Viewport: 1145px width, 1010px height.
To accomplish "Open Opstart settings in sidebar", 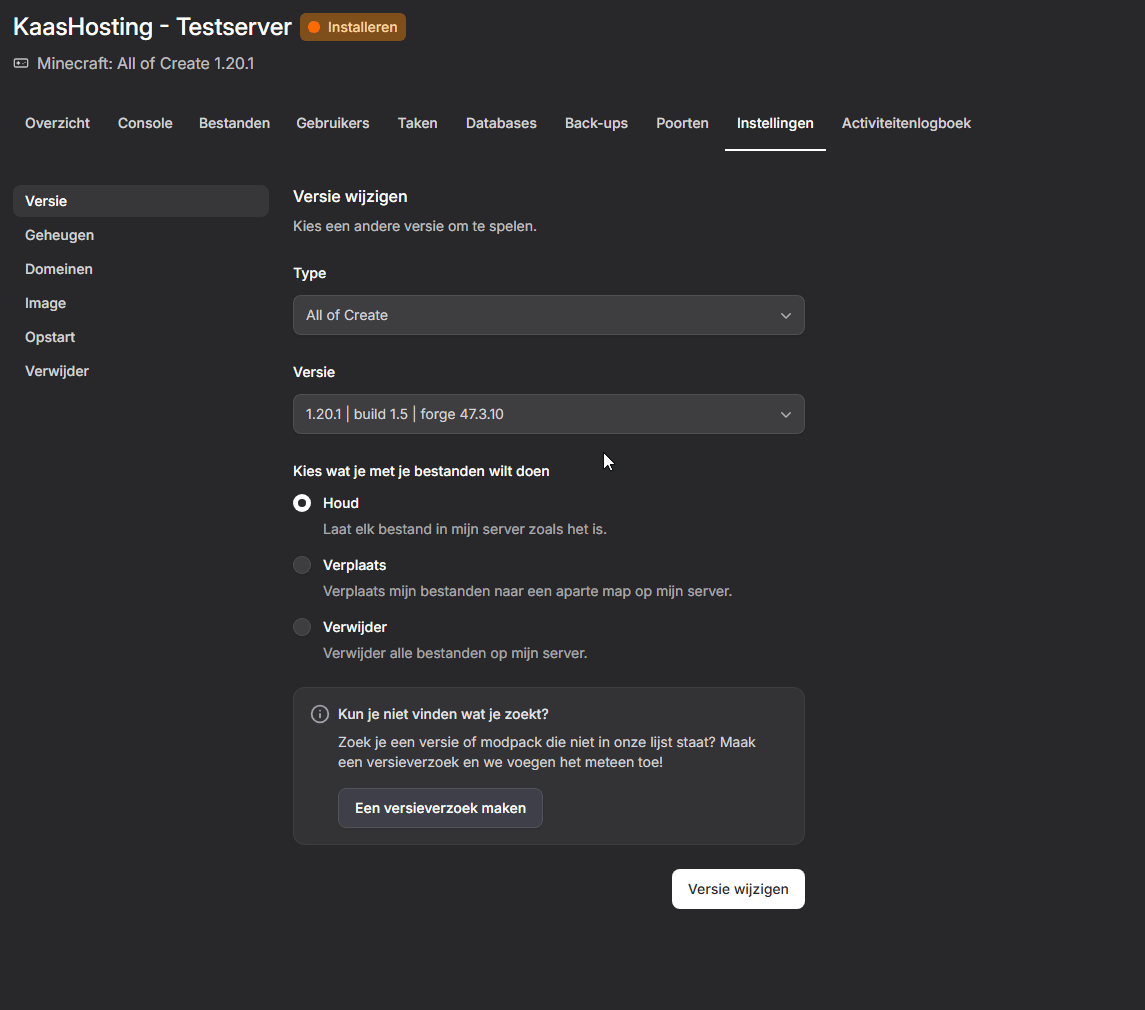I will 50,337.
